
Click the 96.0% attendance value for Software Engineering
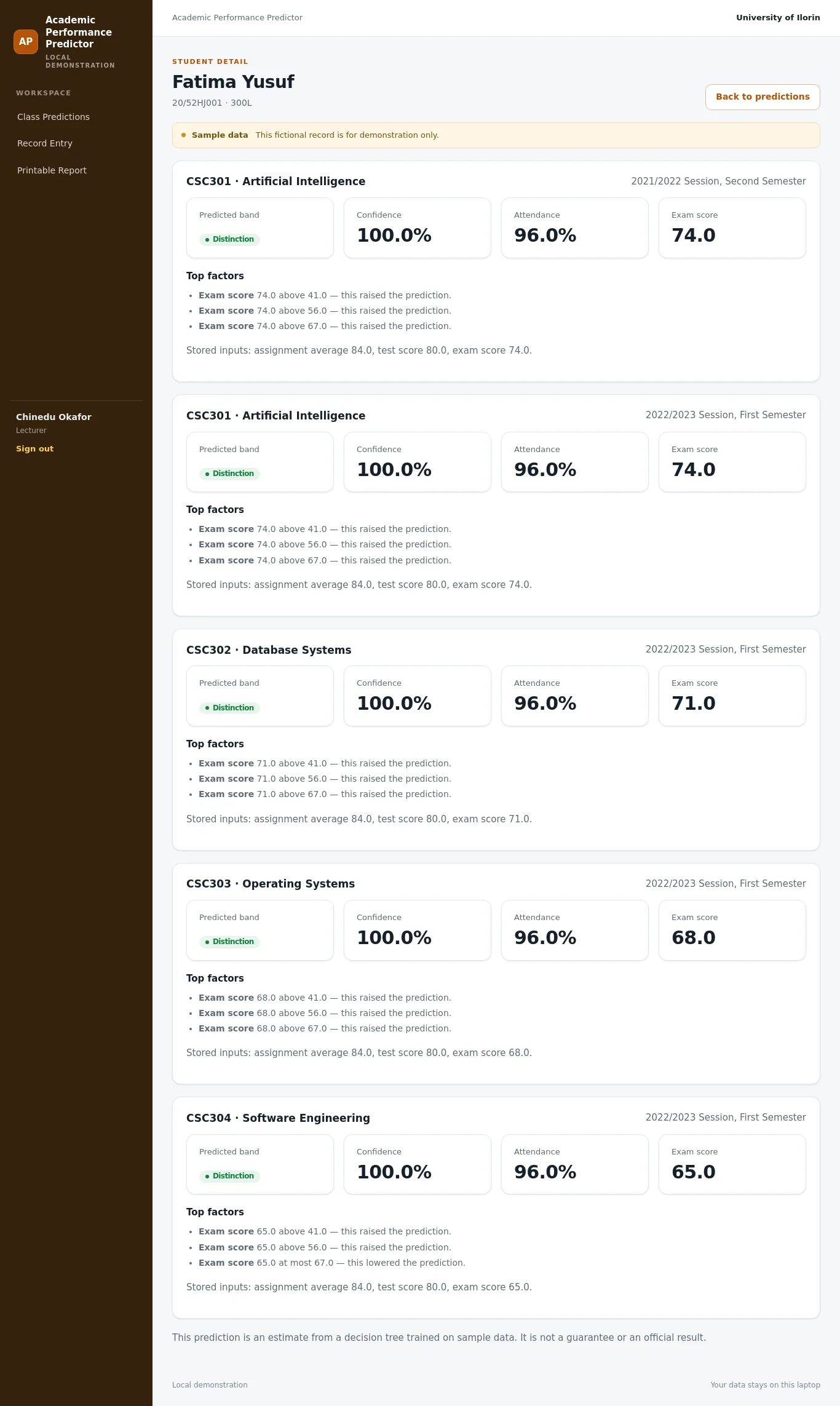click(x=545, y=1172)
